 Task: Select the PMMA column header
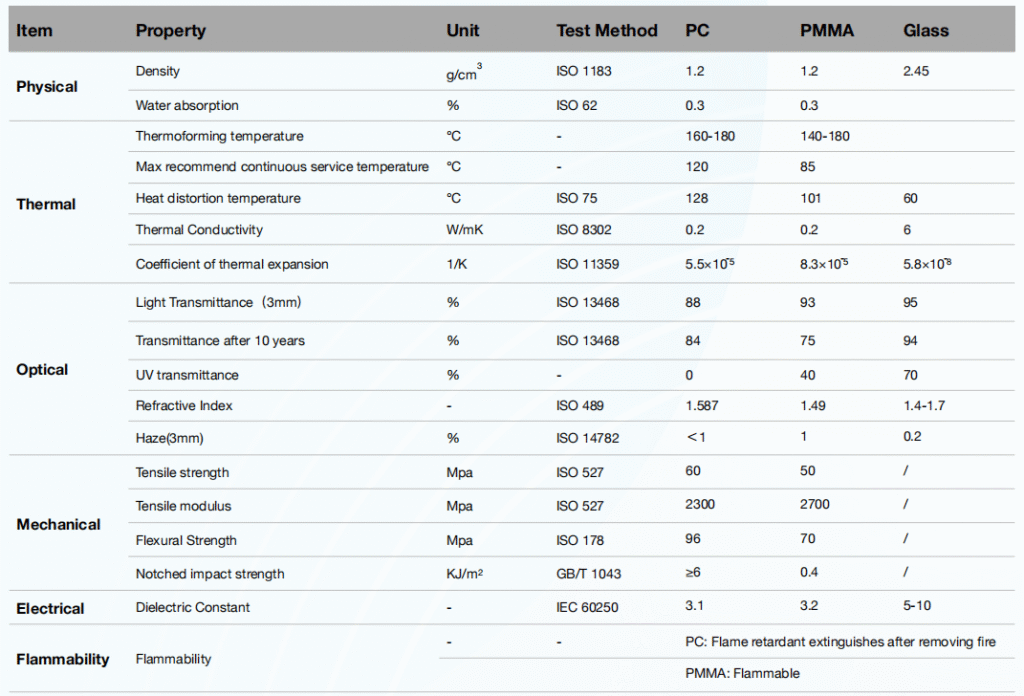827,31
